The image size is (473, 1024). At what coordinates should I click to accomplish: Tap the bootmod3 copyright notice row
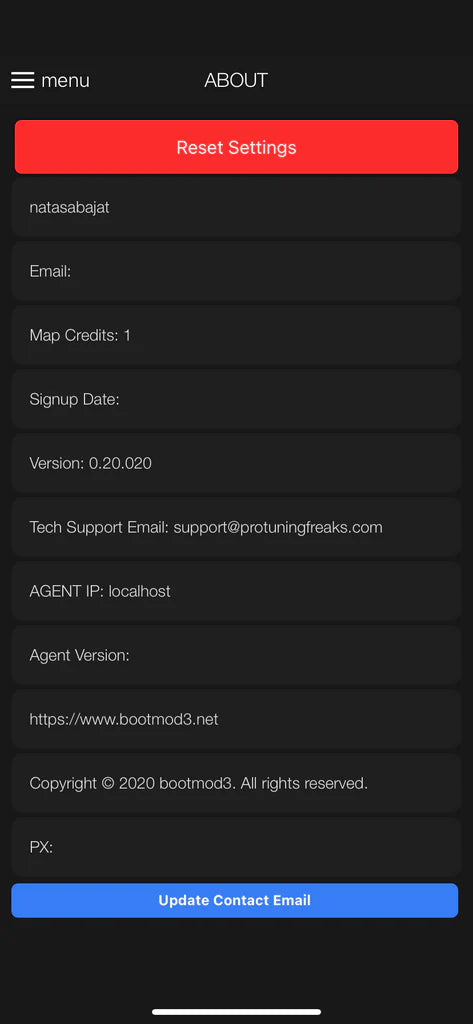236,784
